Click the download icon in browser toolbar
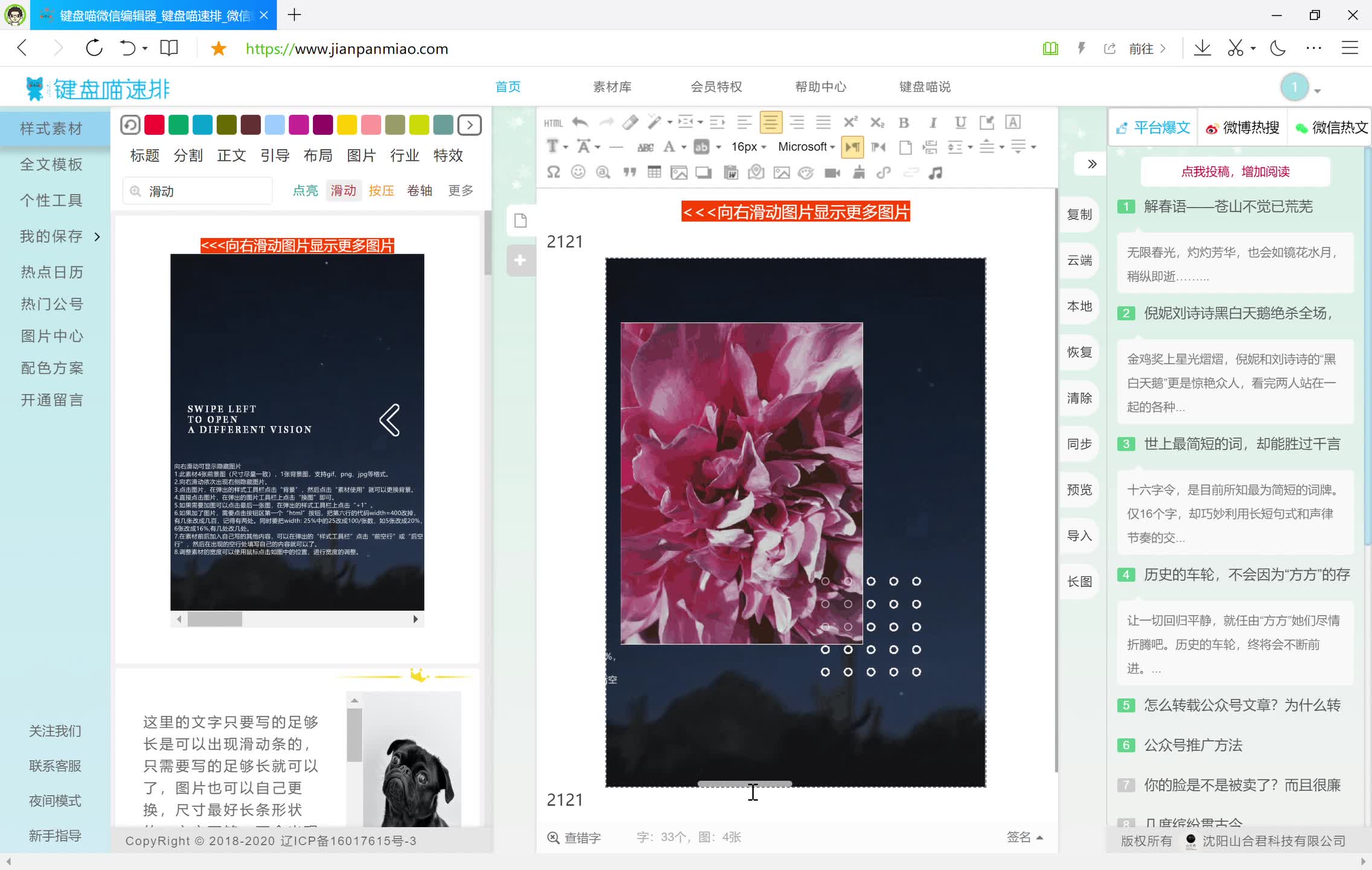This screenshot has height=870, width=1372. coord(1202,48)
